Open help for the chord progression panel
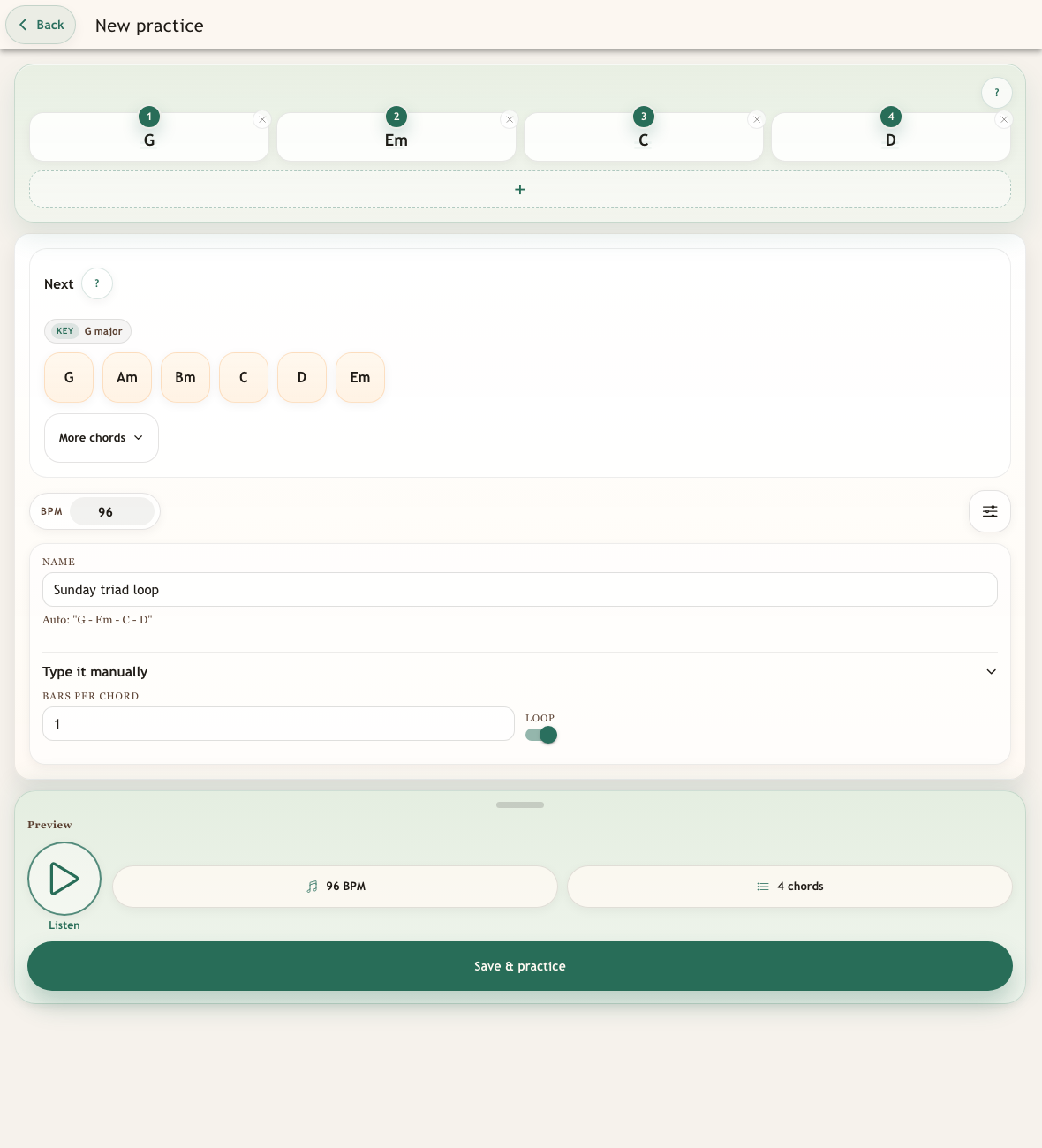 click(996, 93)
